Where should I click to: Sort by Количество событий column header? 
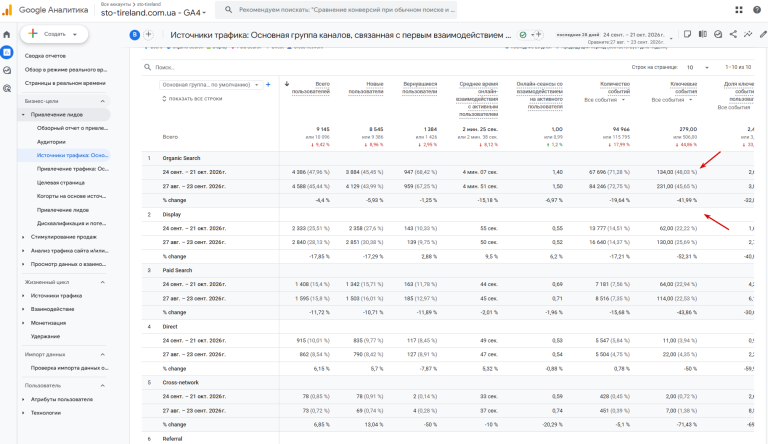point(615,88)
